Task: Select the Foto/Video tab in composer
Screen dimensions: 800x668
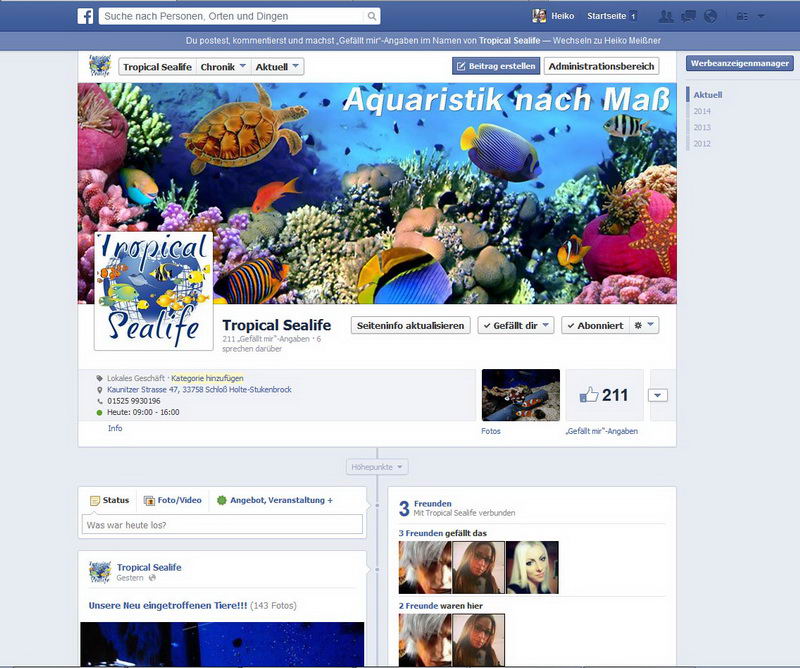Action: [x=172, y=501]
